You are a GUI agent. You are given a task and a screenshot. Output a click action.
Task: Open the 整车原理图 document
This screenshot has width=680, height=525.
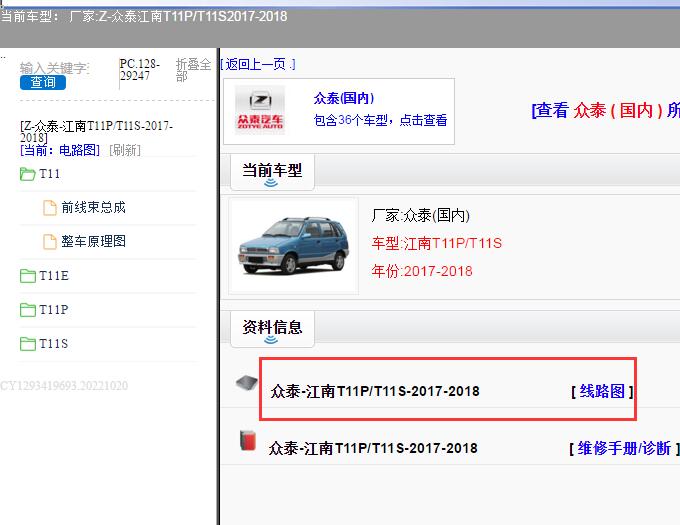[93, 241]
